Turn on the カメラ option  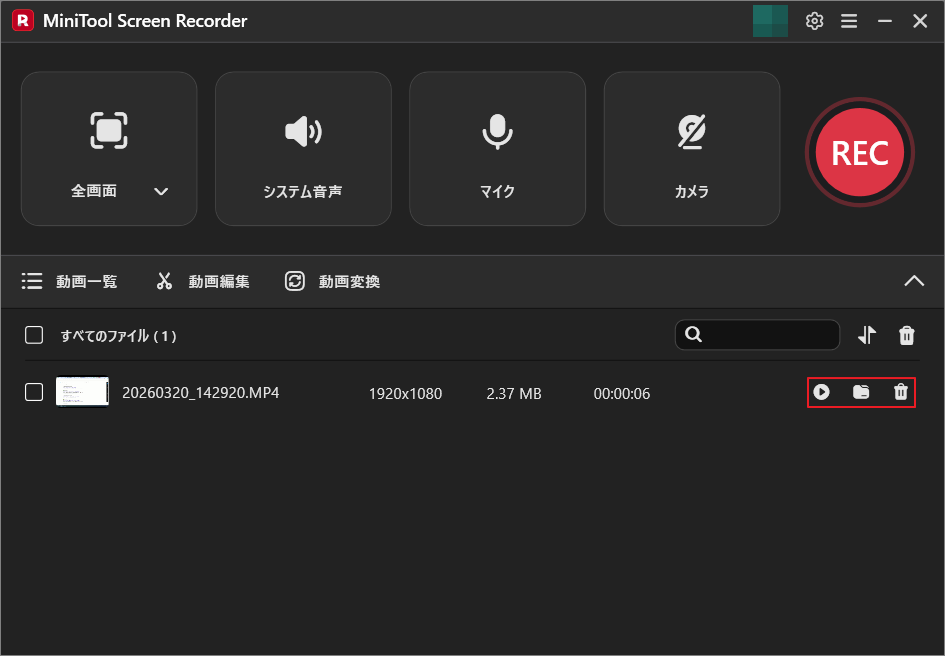point(691,148)
